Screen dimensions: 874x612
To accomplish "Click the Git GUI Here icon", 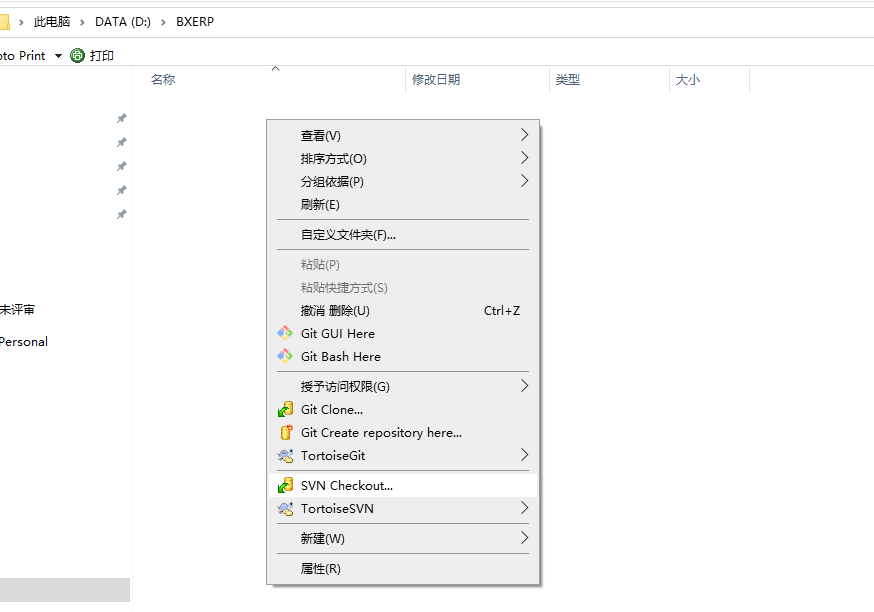I will click(285, 333).
